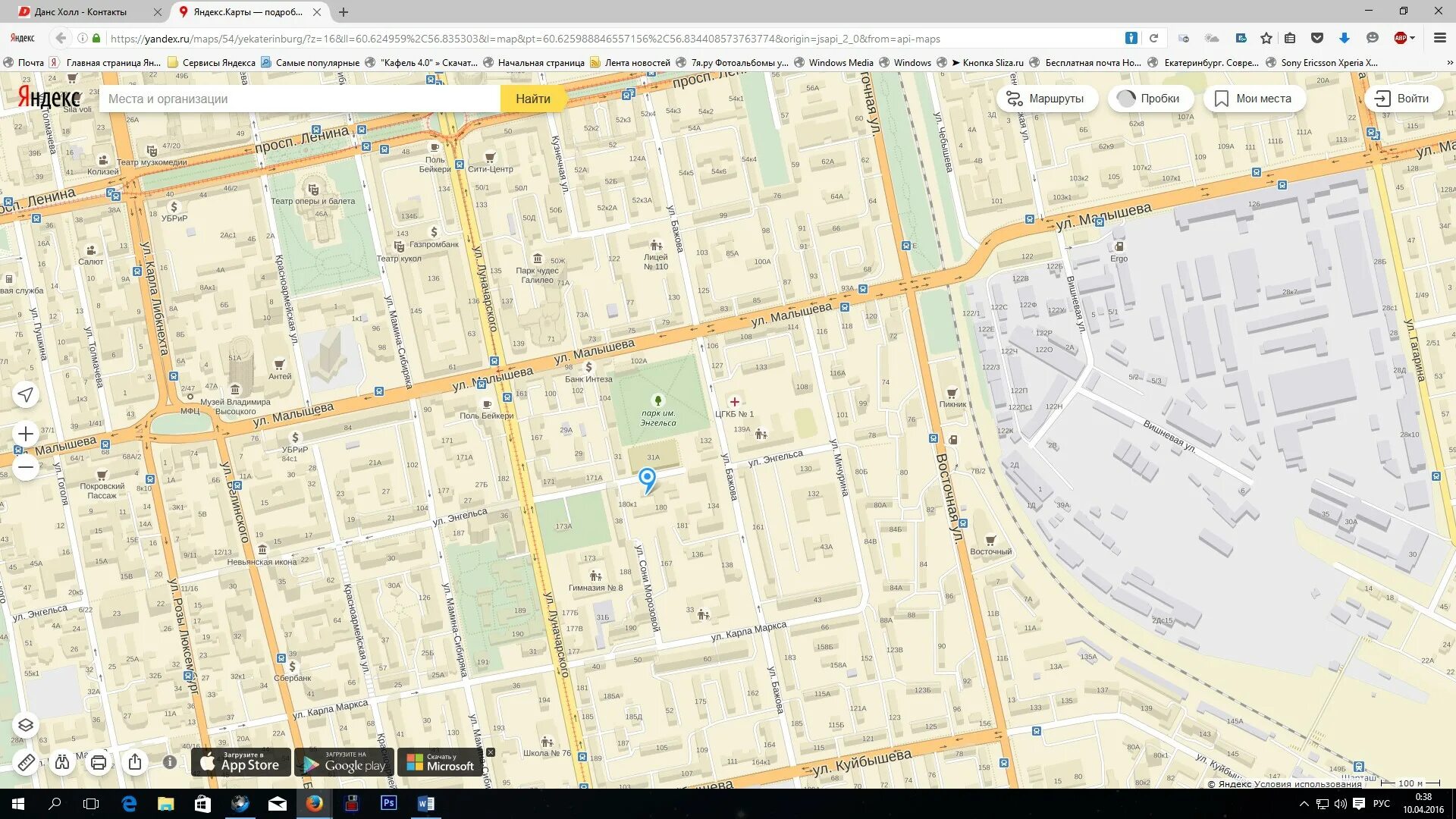Close the app download banner
The image size is (1456, 819).
[x=491, y=752]
